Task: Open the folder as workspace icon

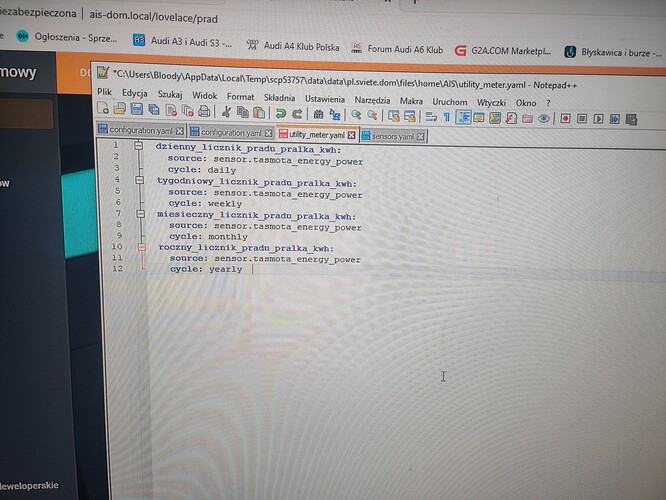Action: (x=527, y=119)
